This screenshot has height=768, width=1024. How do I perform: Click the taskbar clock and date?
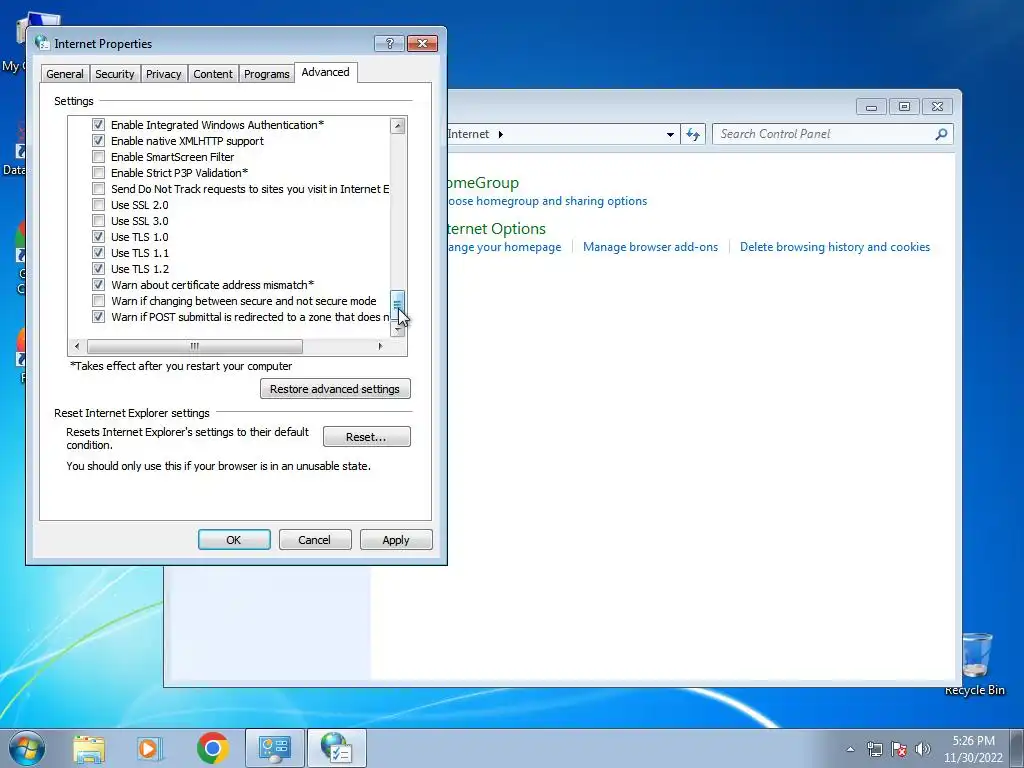point(973,749)
